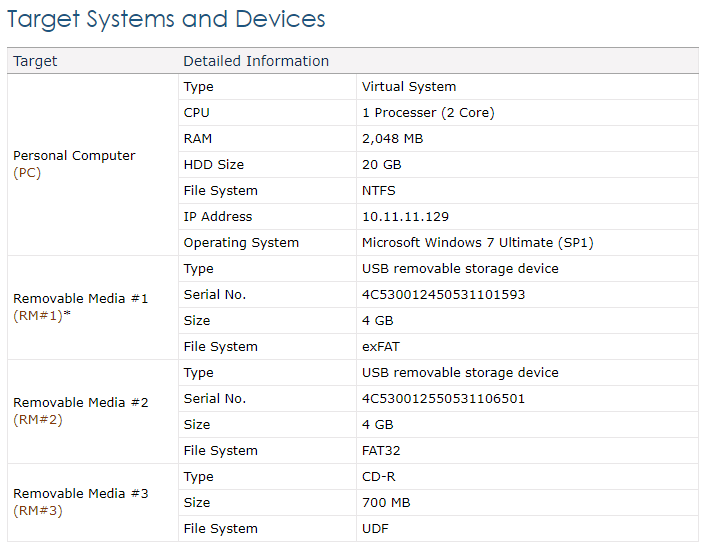The height and width of the screenshot is (547, 707).
Task: Click the Target Systems and Devices heading
Action: coord(166,19)
